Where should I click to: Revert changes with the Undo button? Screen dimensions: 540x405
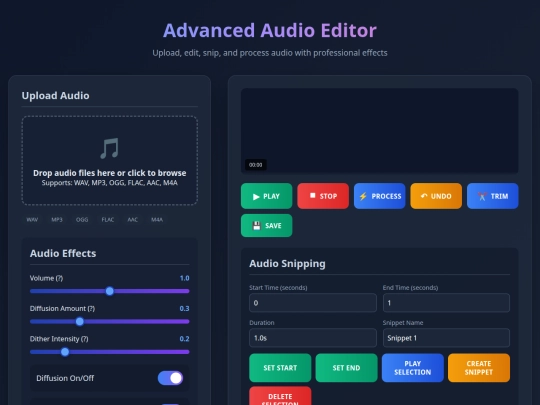point(436,196)
